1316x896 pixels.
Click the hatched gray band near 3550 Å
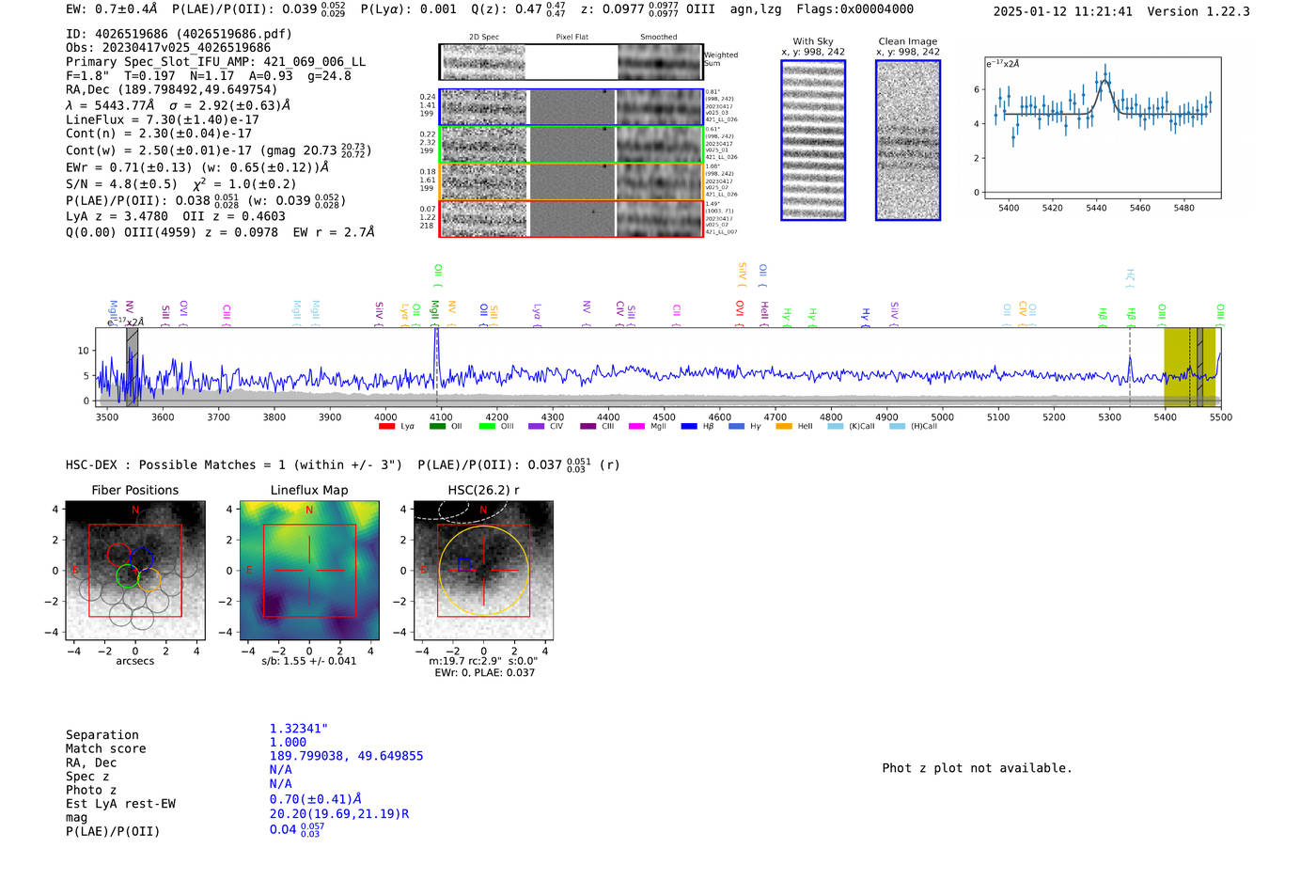coord(132,367)
